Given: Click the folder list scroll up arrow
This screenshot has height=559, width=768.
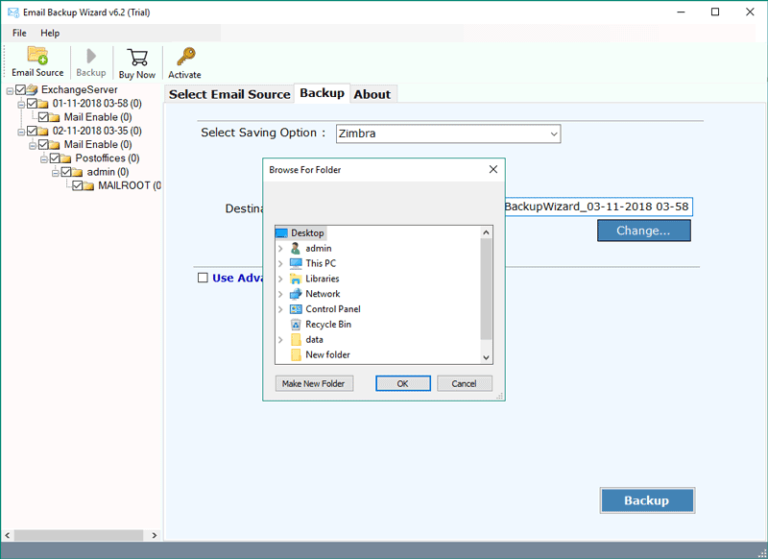Looking at the screenshot, I should tap(486, 233).
